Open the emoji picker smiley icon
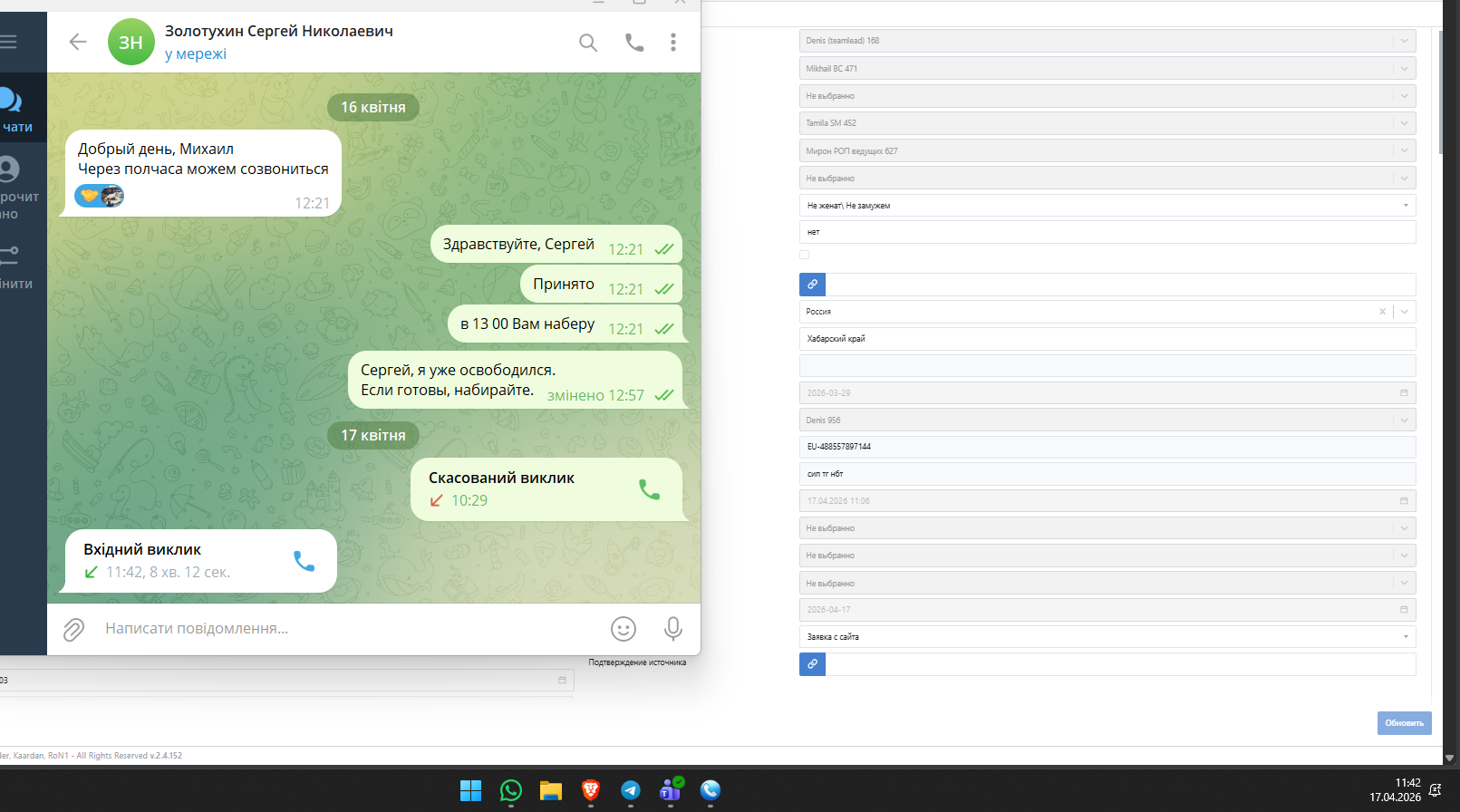 624,629
